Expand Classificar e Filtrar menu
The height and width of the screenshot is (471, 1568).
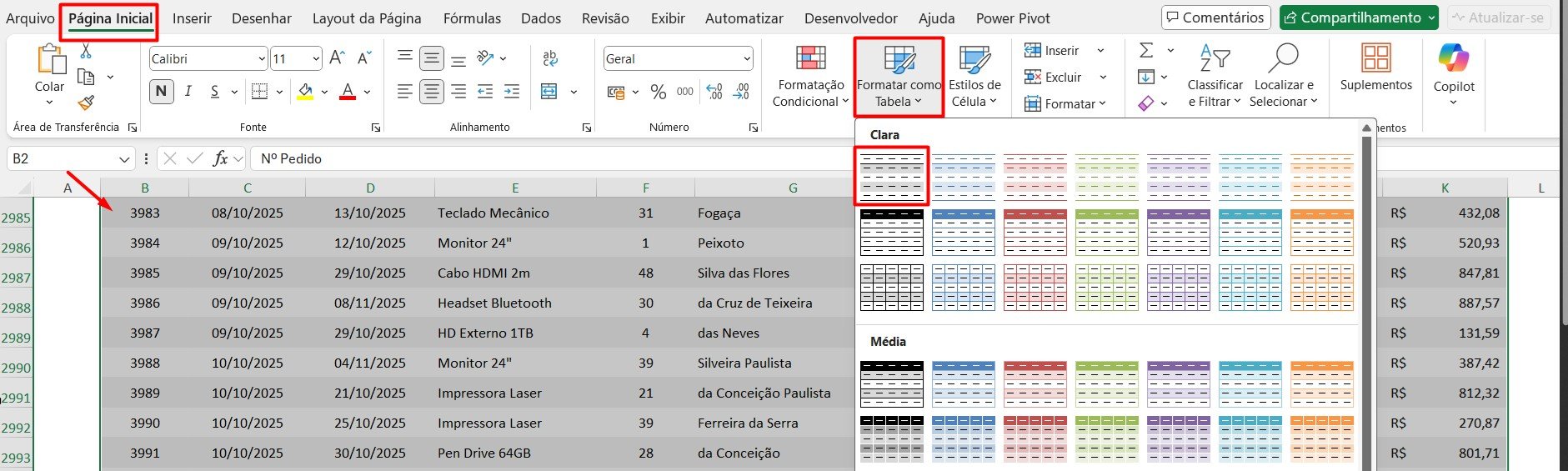(x=1215, y=77)
